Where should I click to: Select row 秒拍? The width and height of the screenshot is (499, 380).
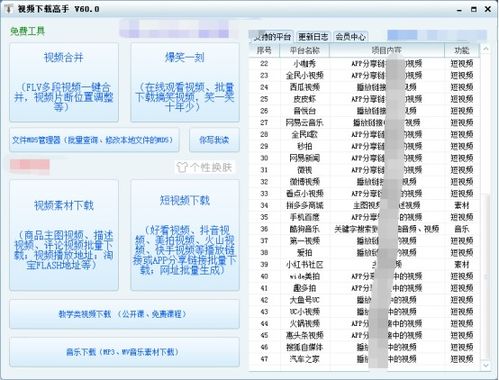(364, 146)
